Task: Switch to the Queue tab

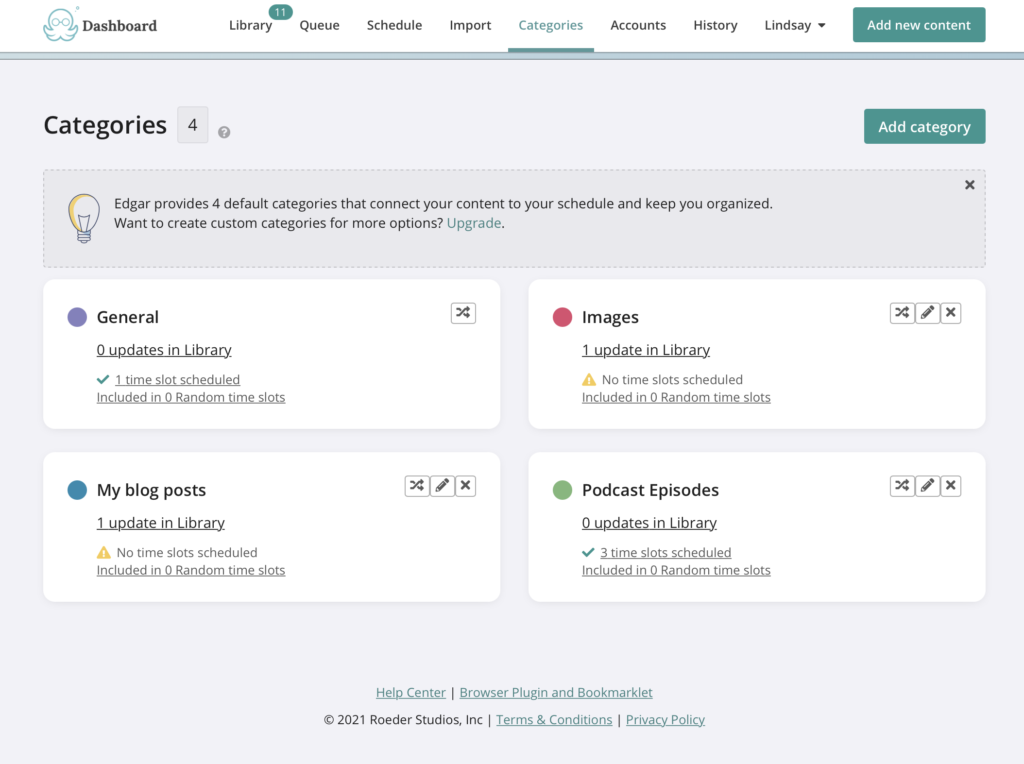Action: pos(319,25)
